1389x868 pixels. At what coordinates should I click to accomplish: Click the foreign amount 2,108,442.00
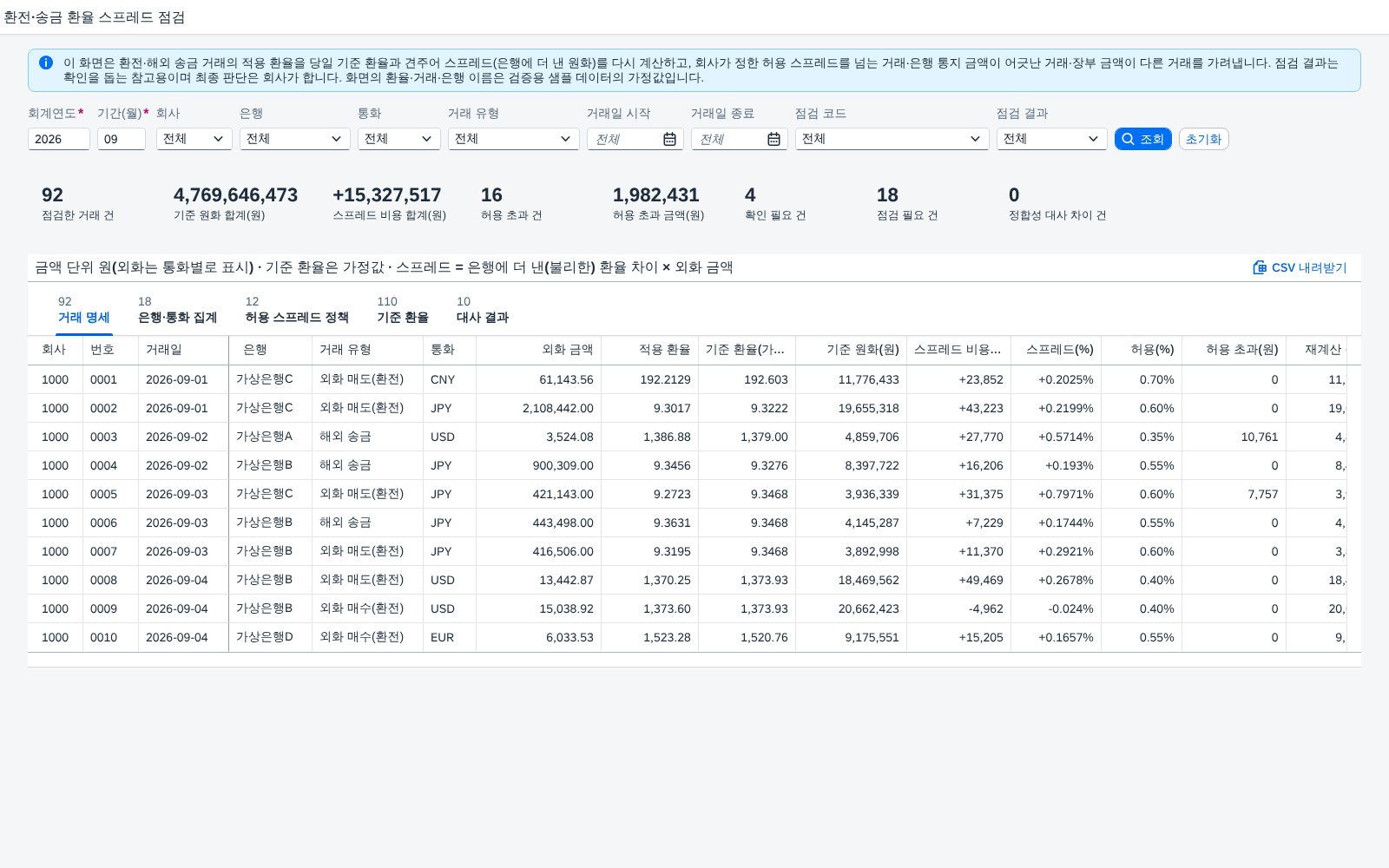point(558,408)
